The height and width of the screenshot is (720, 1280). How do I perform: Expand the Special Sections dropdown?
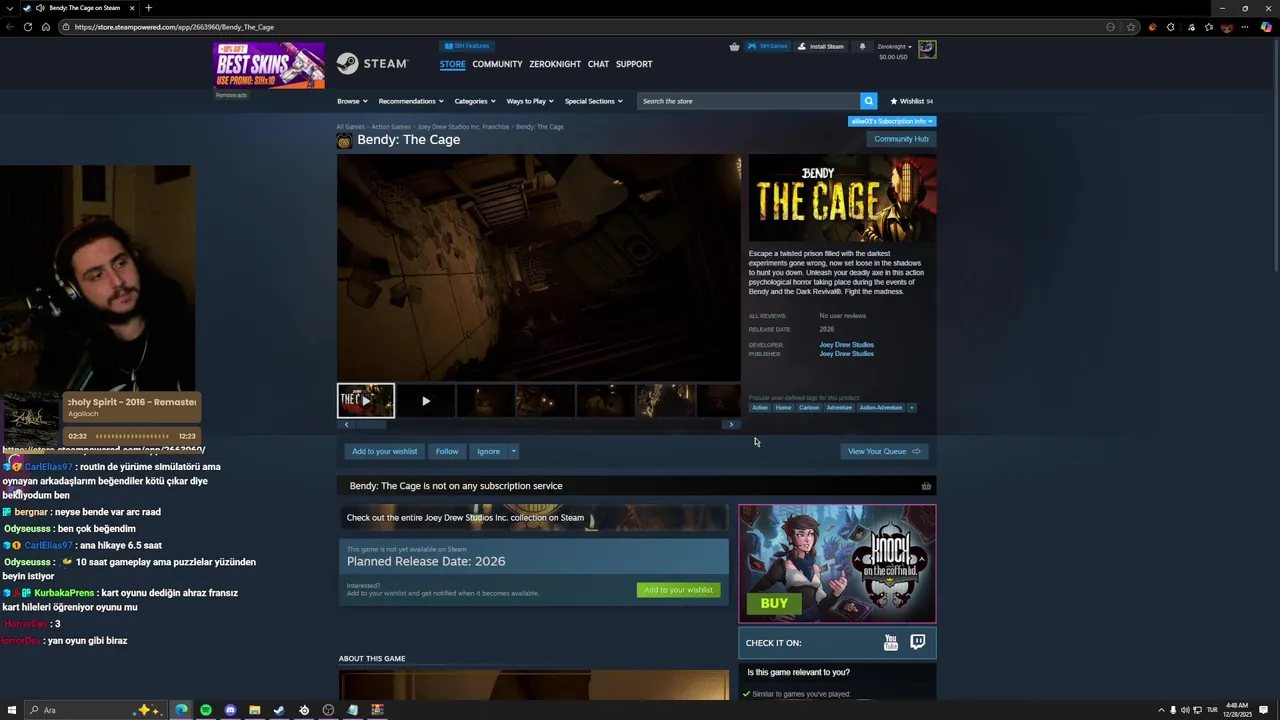click(x=593, y=101)
